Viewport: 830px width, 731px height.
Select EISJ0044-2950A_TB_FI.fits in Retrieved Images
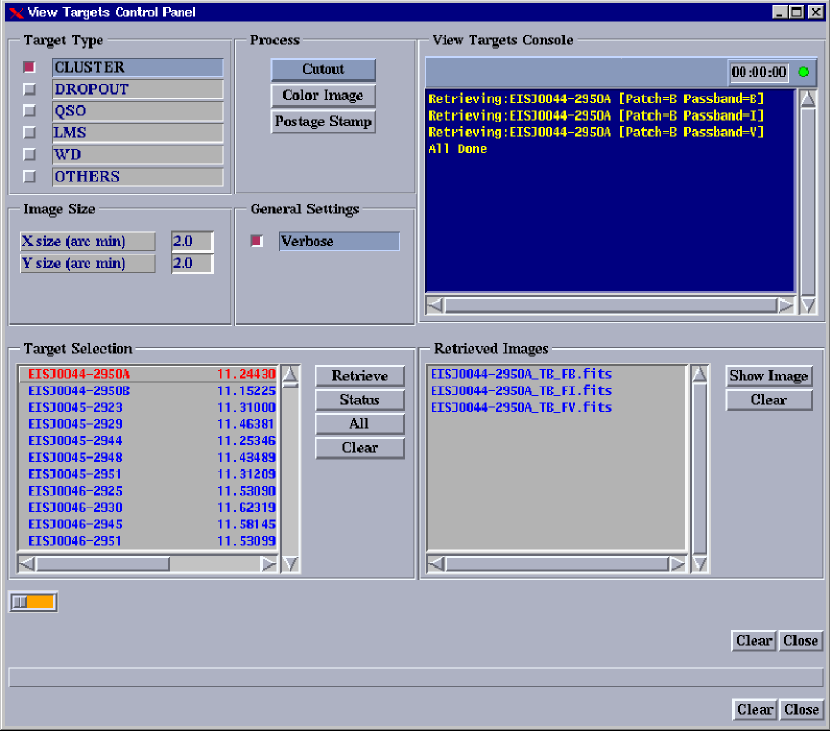(521, 391)
